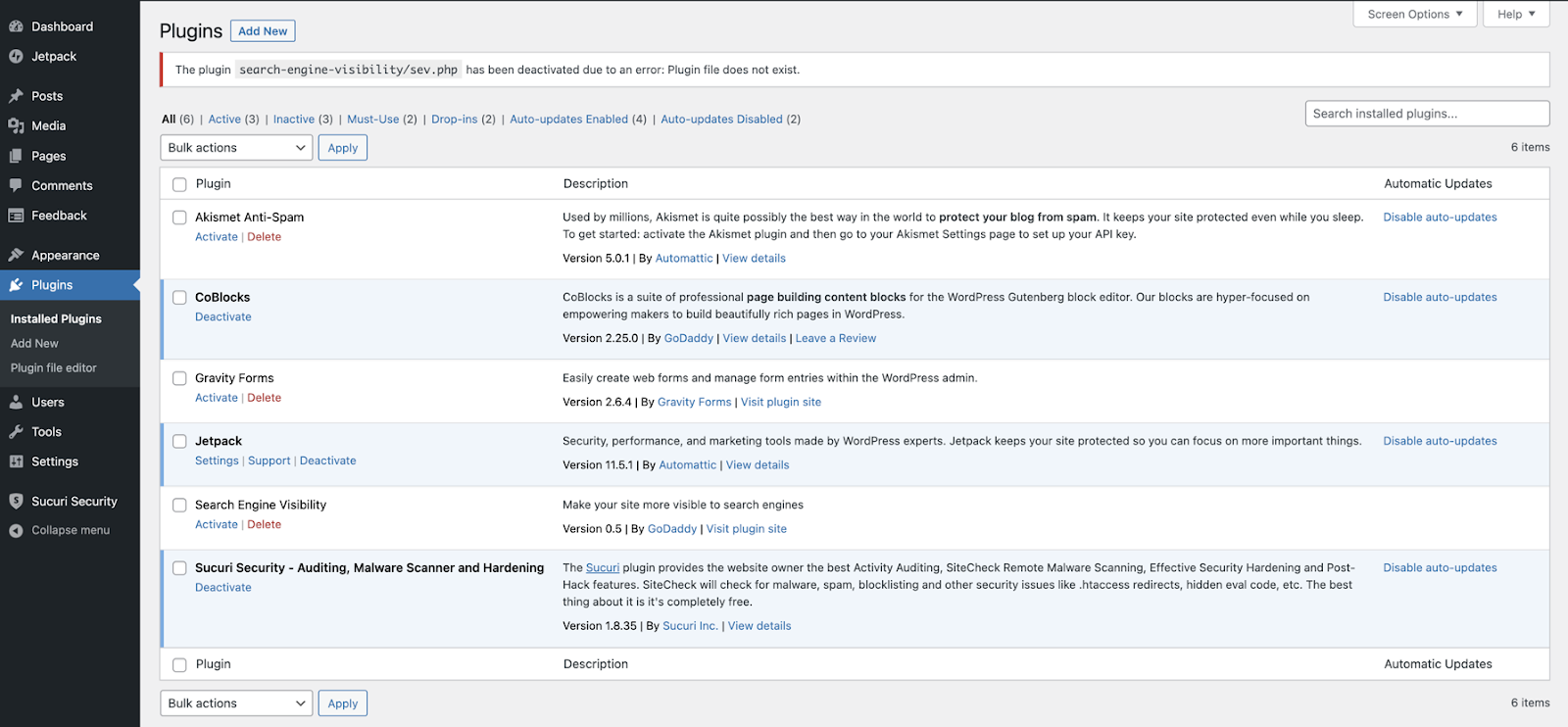Click the Posts pushpin icon

tap(16, 96)
